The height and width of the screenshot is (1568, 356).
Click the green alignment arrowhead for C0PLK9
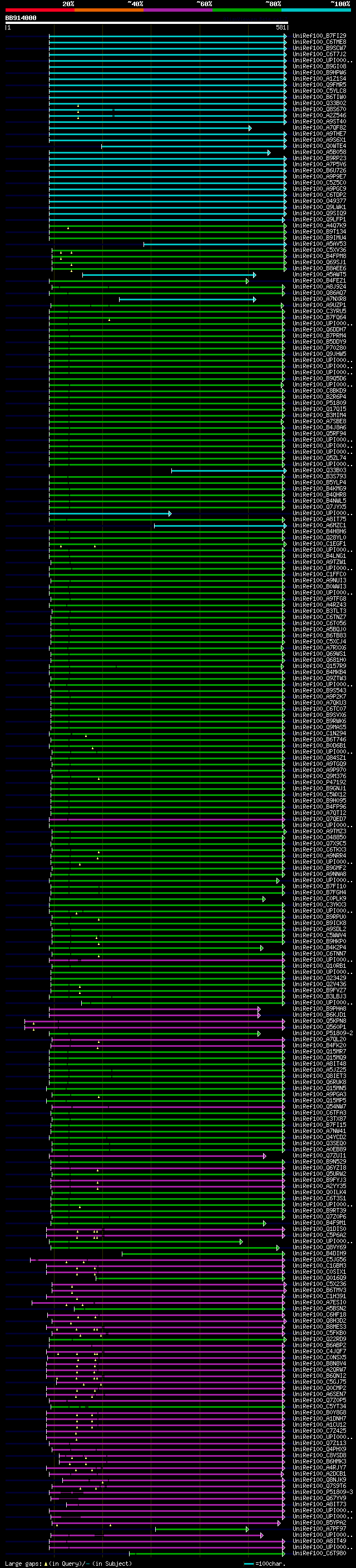pyautogui.click(x=264, y=898)
